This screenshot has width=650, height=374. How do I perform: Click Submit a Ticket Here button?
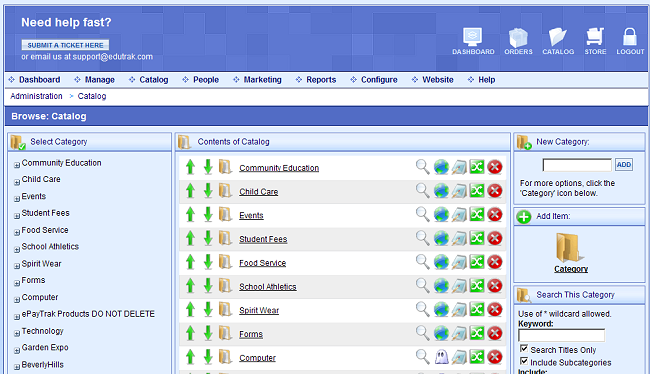[x=65, y=45]
